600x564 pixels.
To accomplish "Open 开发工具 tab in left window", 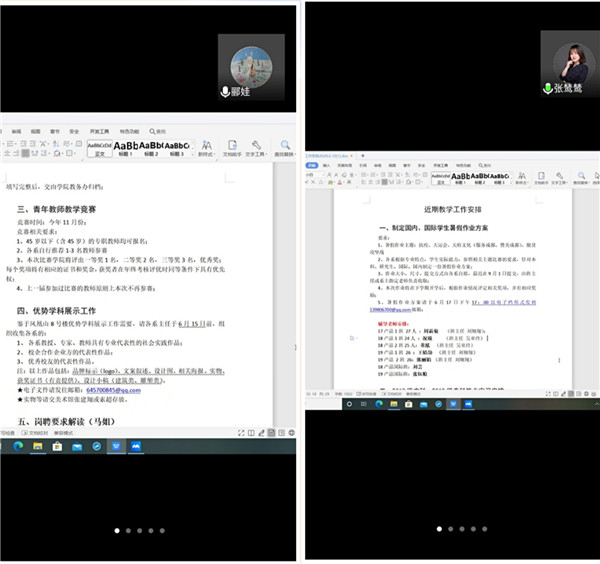I will pyautogui.click(x=99, y=131).
